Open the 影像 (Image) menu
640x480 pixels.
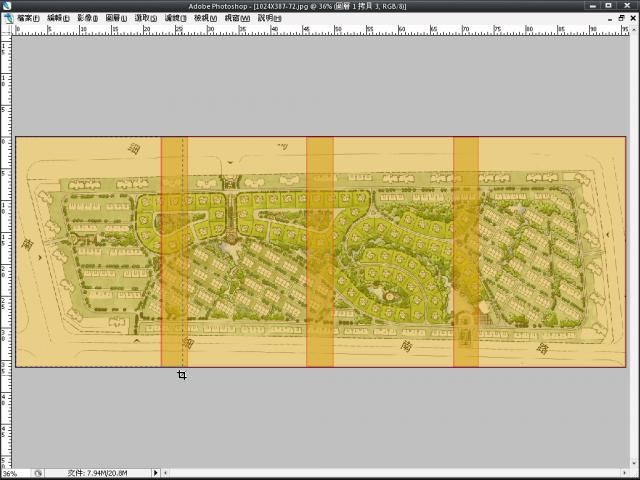[x=88, y=18]
